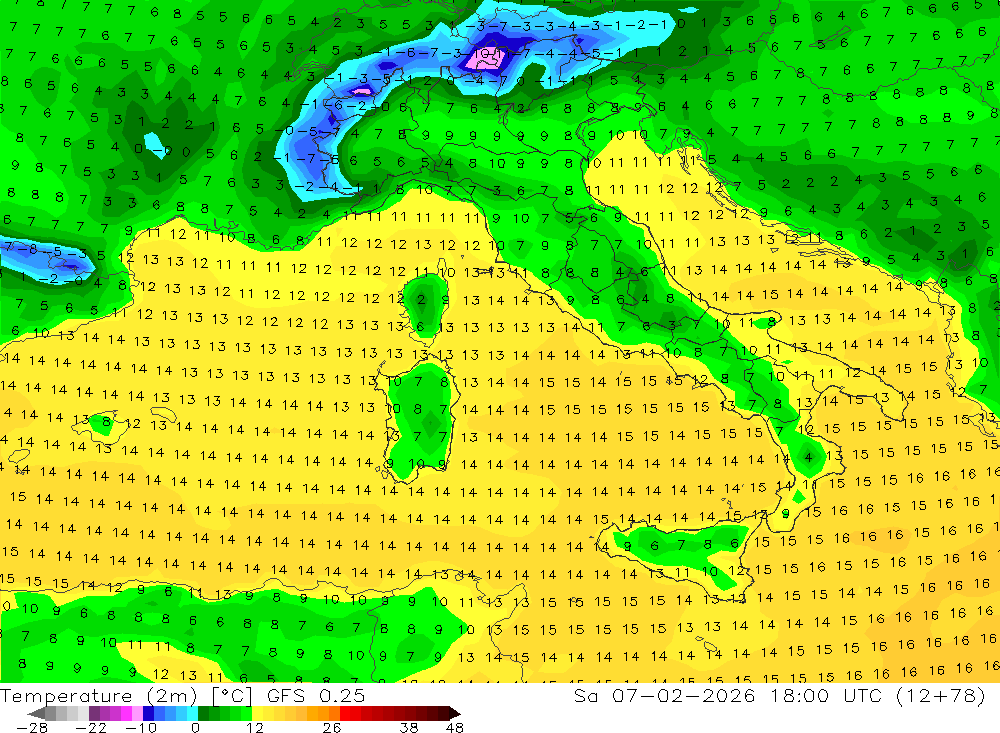Click the "26" legend label
Image resolution: width=1000 pixels, height=733 pixels.
click(332, 728)
